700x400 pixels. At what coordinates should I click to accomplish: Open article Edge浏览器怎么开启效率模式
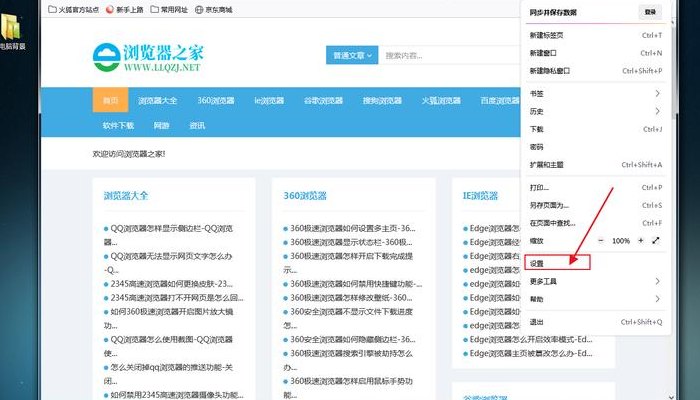point(531,339)
